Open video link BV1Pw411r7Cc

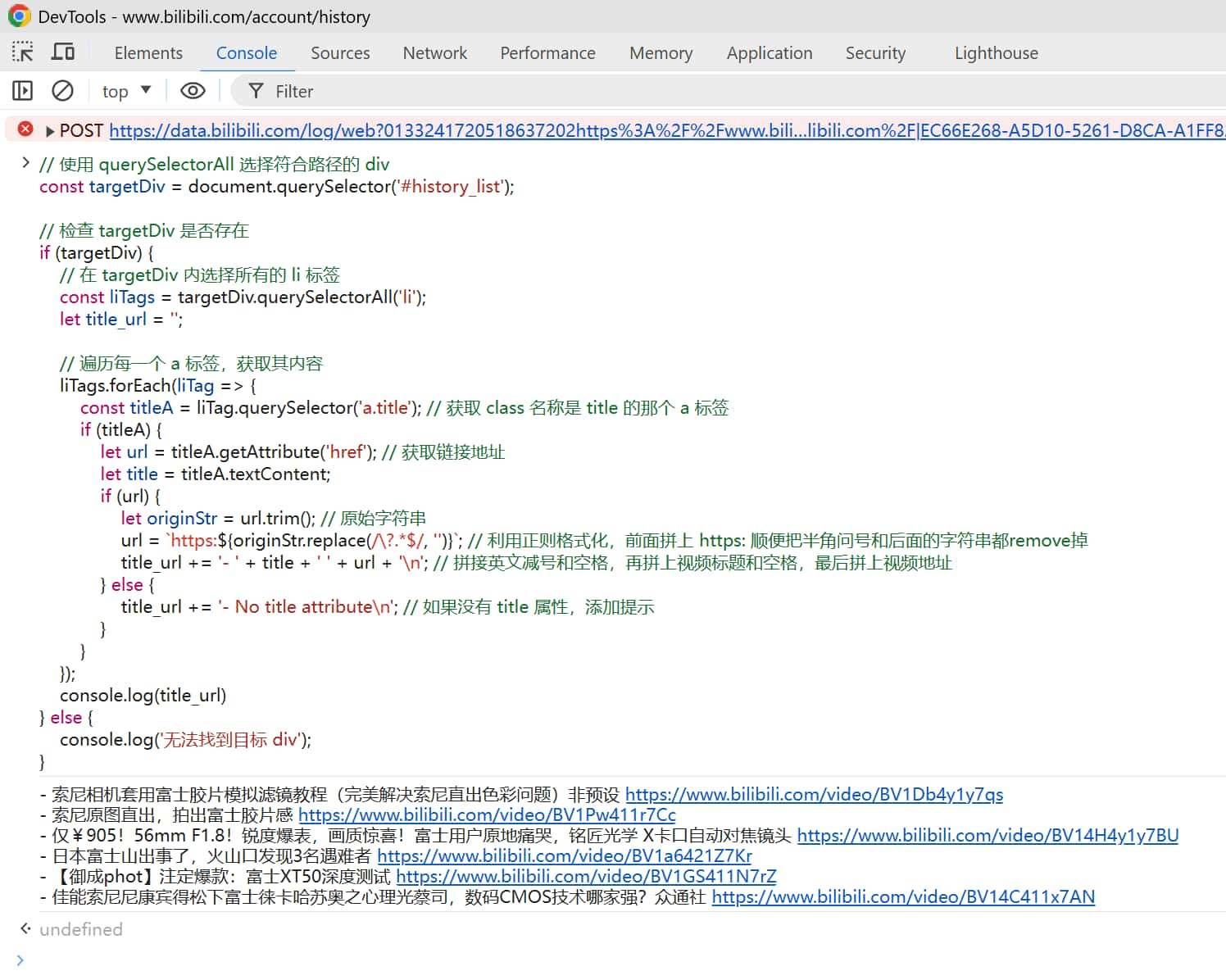(x=487, y=814)
